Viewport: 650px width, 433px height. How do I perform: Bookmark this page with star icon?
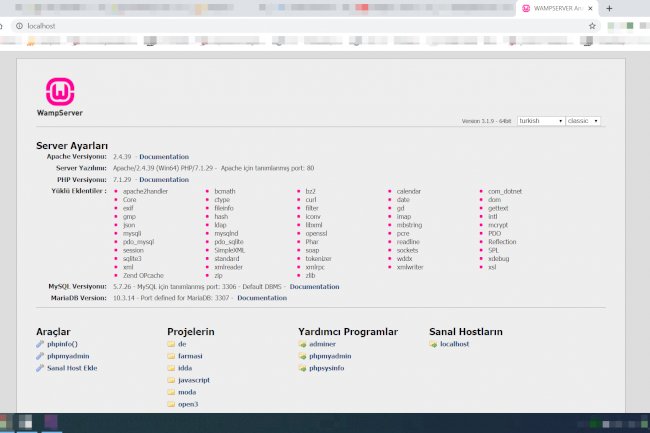click(592, 26)
